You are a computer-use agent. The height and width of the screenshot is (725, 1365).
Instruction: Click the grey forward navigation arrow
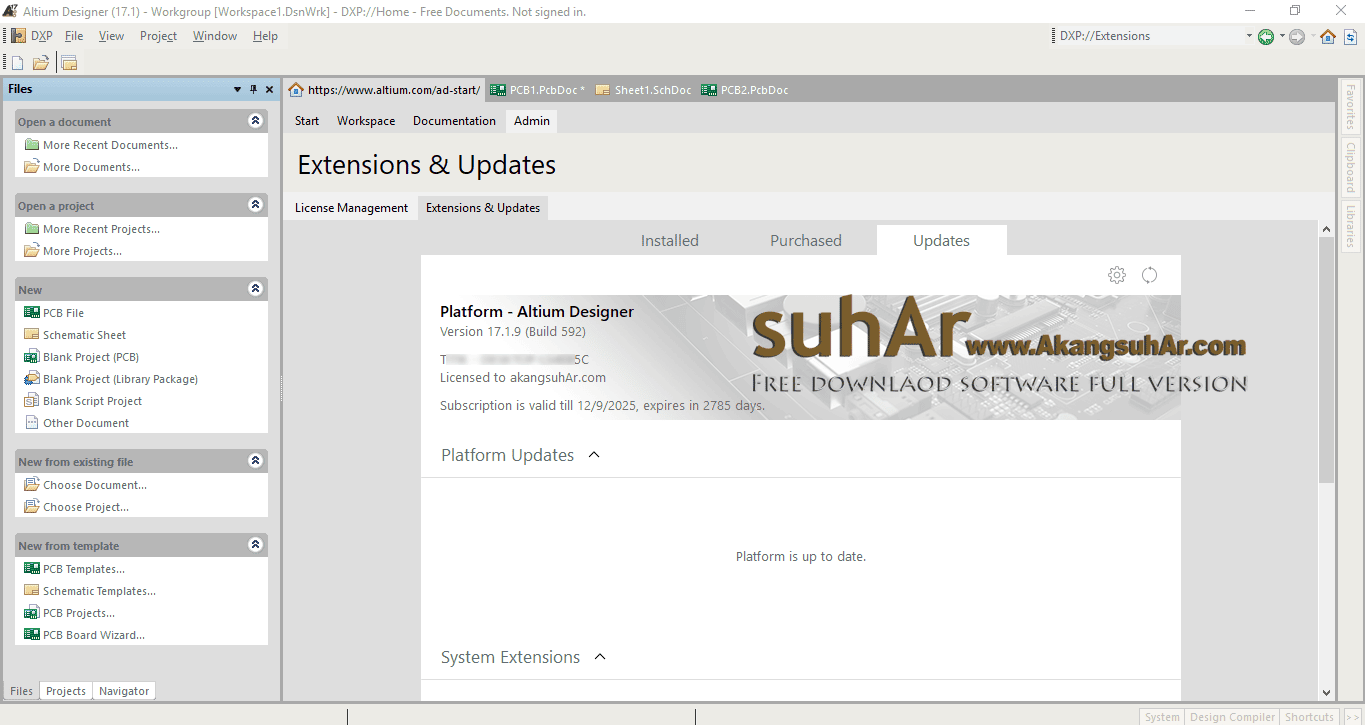click(x=1297, y=36)
